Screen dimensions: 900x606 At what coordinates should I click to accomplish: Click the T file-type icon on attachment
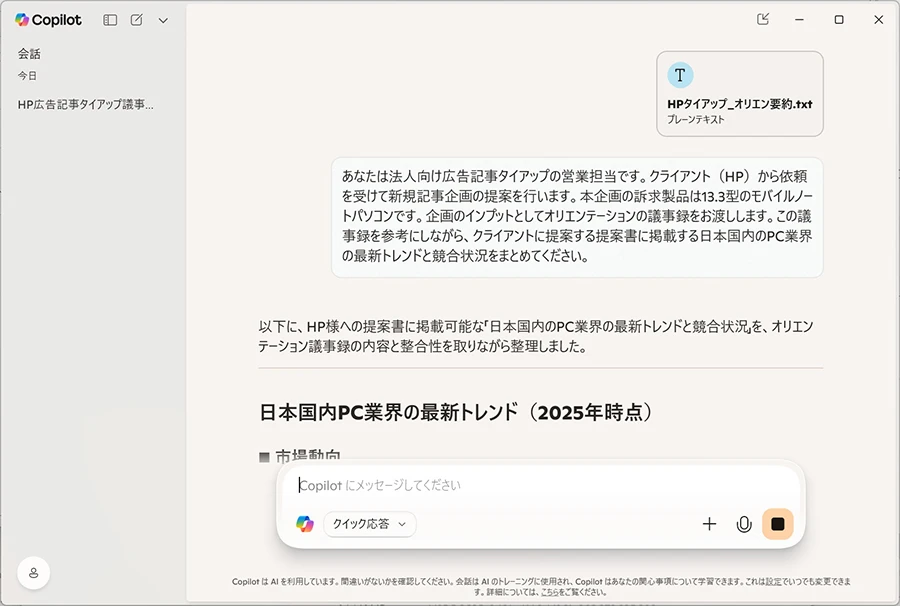(680, 75)
